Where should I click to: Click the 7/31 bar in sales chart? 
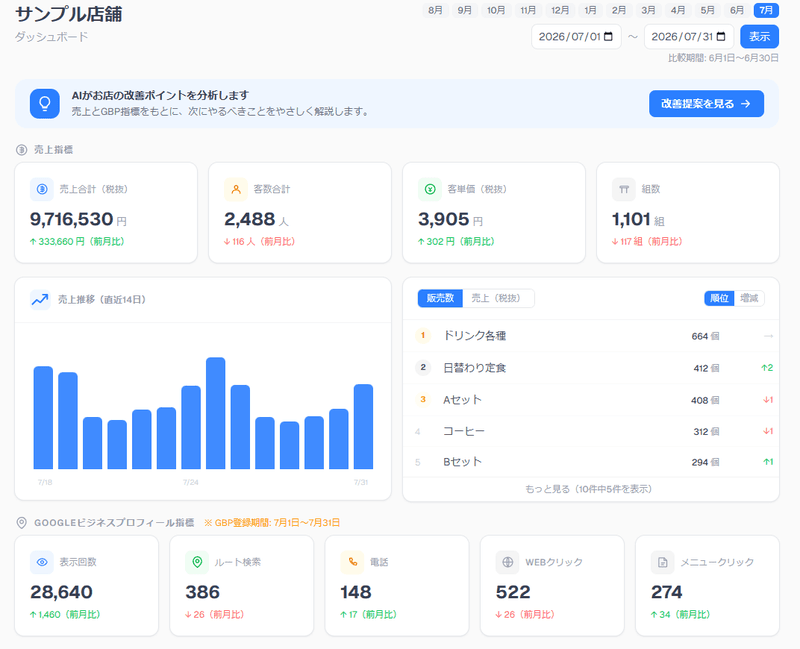[363, 427]
